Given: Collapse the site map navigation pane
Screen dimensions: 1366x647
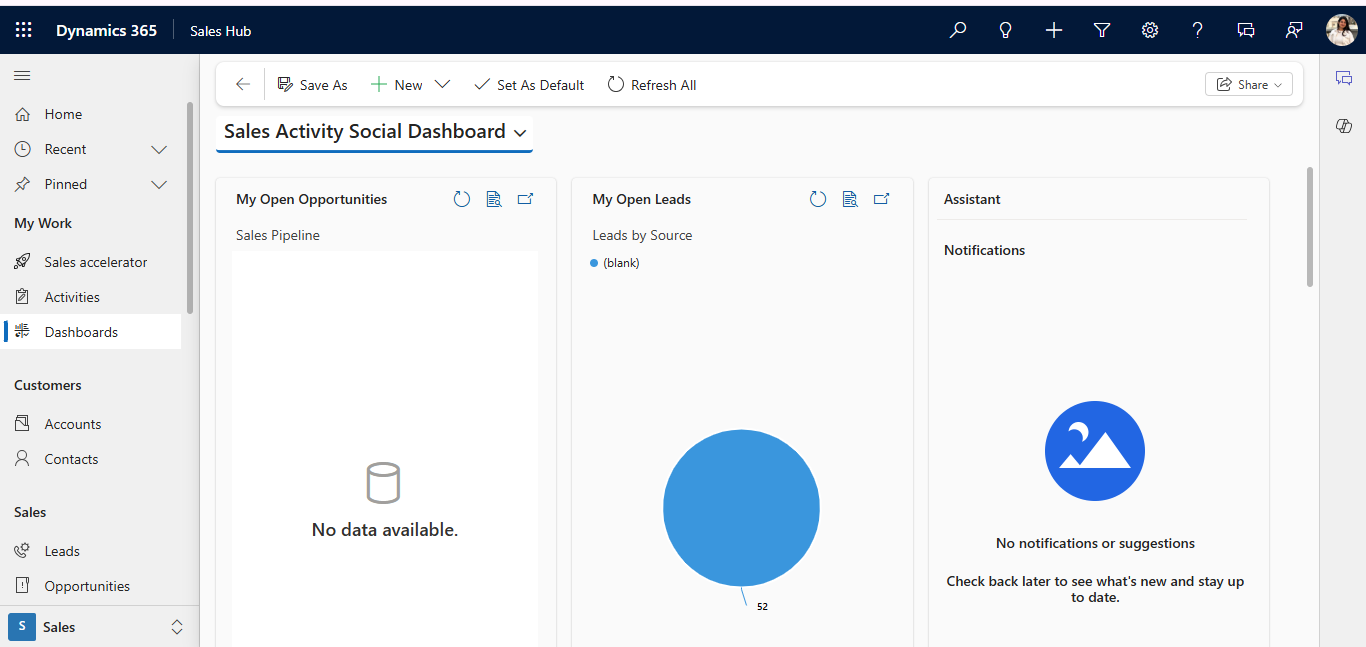Looking at the screenshot, I should click(x=21, y=75).
